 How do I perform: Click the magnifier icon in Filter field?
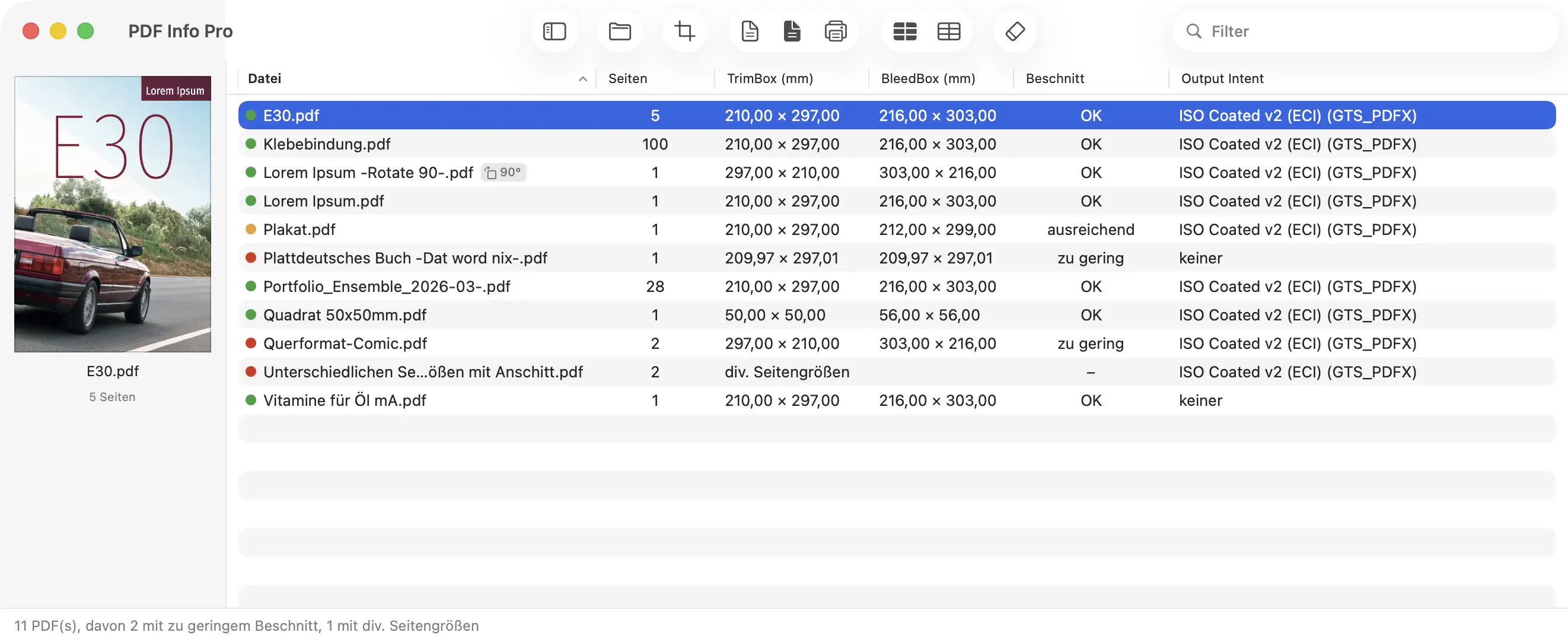[x=1194, y=31]
